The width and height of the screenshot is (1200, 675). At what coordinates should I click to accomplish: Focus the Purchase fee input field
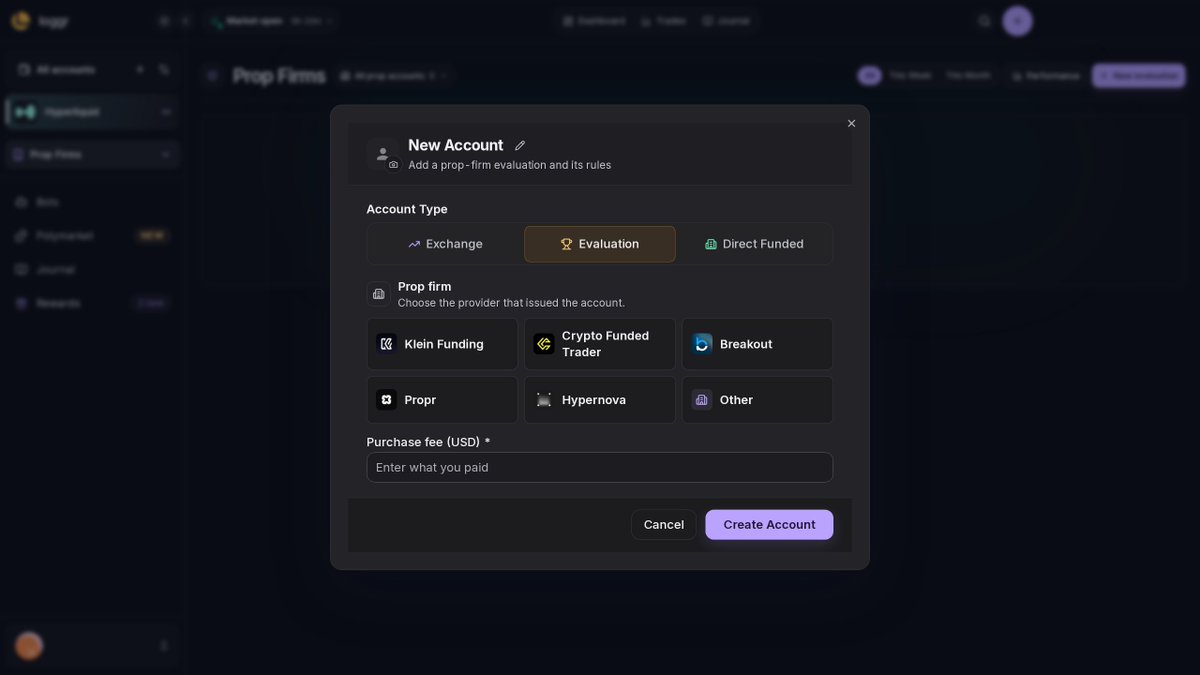click(600, 467)
